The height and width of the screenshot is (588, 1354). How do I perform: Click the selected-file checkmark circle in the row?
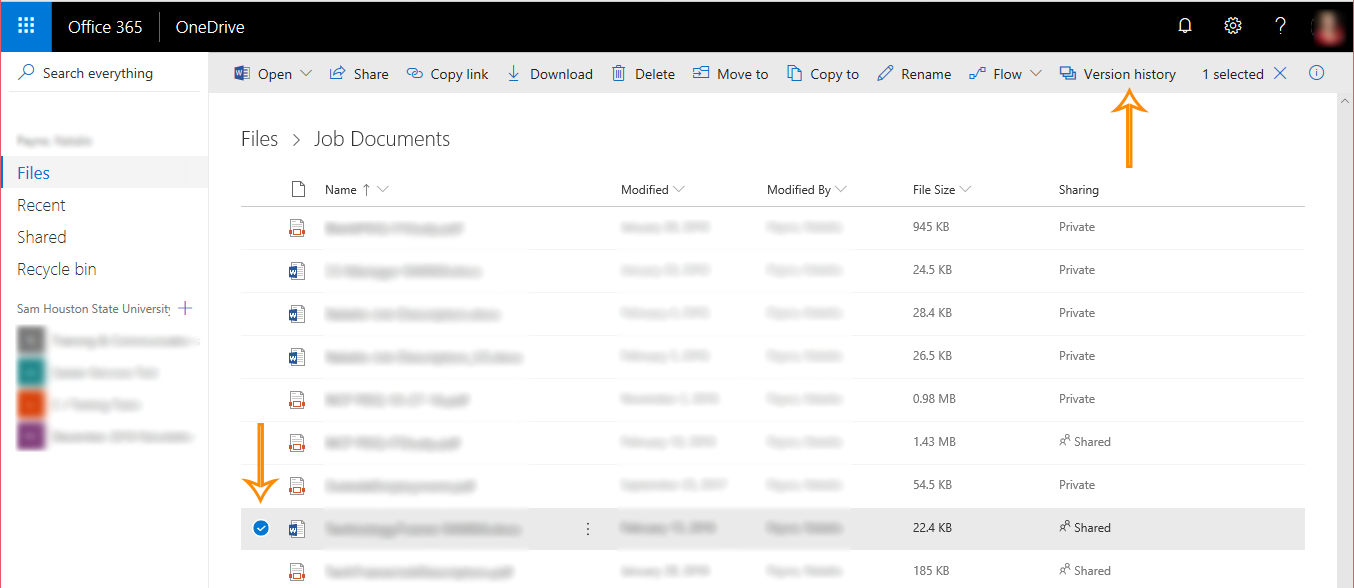(x=260, y=527)
